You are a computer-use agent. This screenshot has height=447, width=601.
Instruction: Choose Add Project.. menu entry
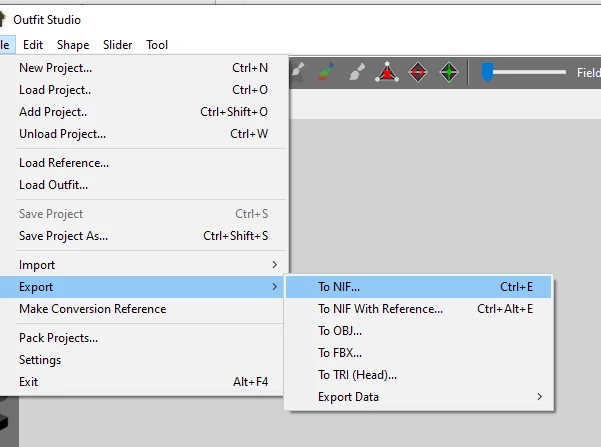coord(143,112)
